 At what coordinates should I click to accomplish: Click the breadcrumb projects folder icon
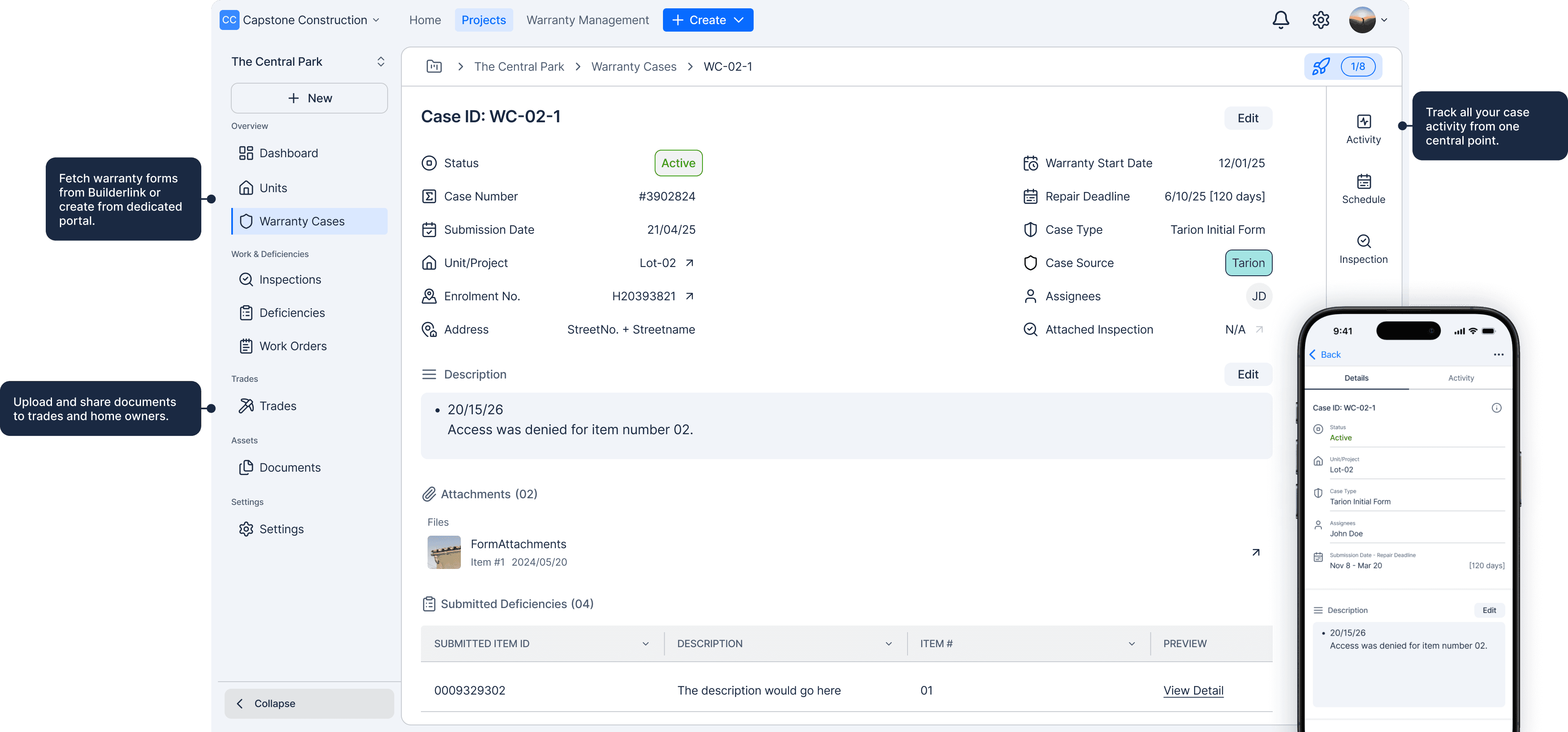434,66
